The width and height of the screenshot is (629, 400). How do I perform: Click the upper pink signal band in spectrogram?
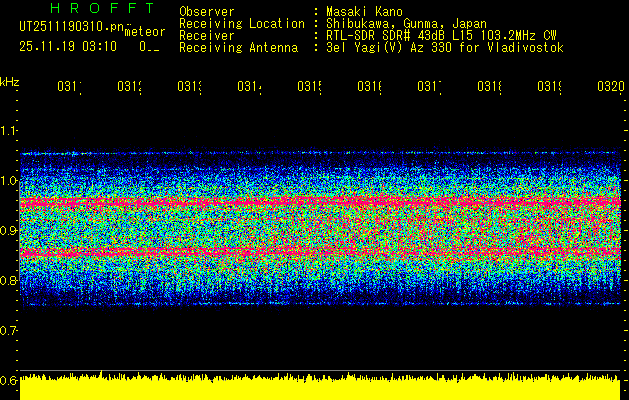(x=320, y=203)
